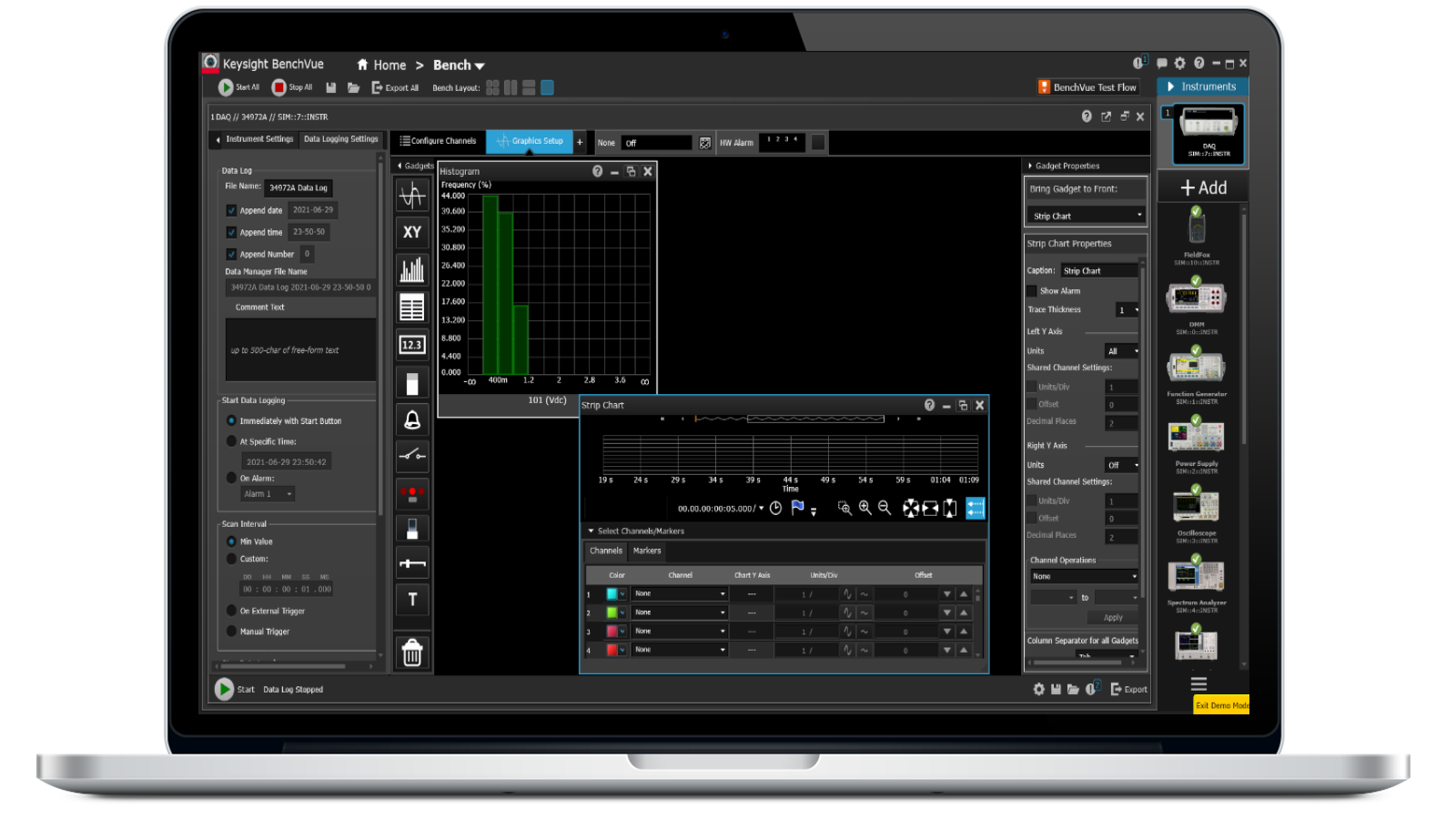The height and width of the screenshot is (819, 1456).
Task: Open the Bench dropdown menu
Action: pyautogui.click(x=459, y=66)
